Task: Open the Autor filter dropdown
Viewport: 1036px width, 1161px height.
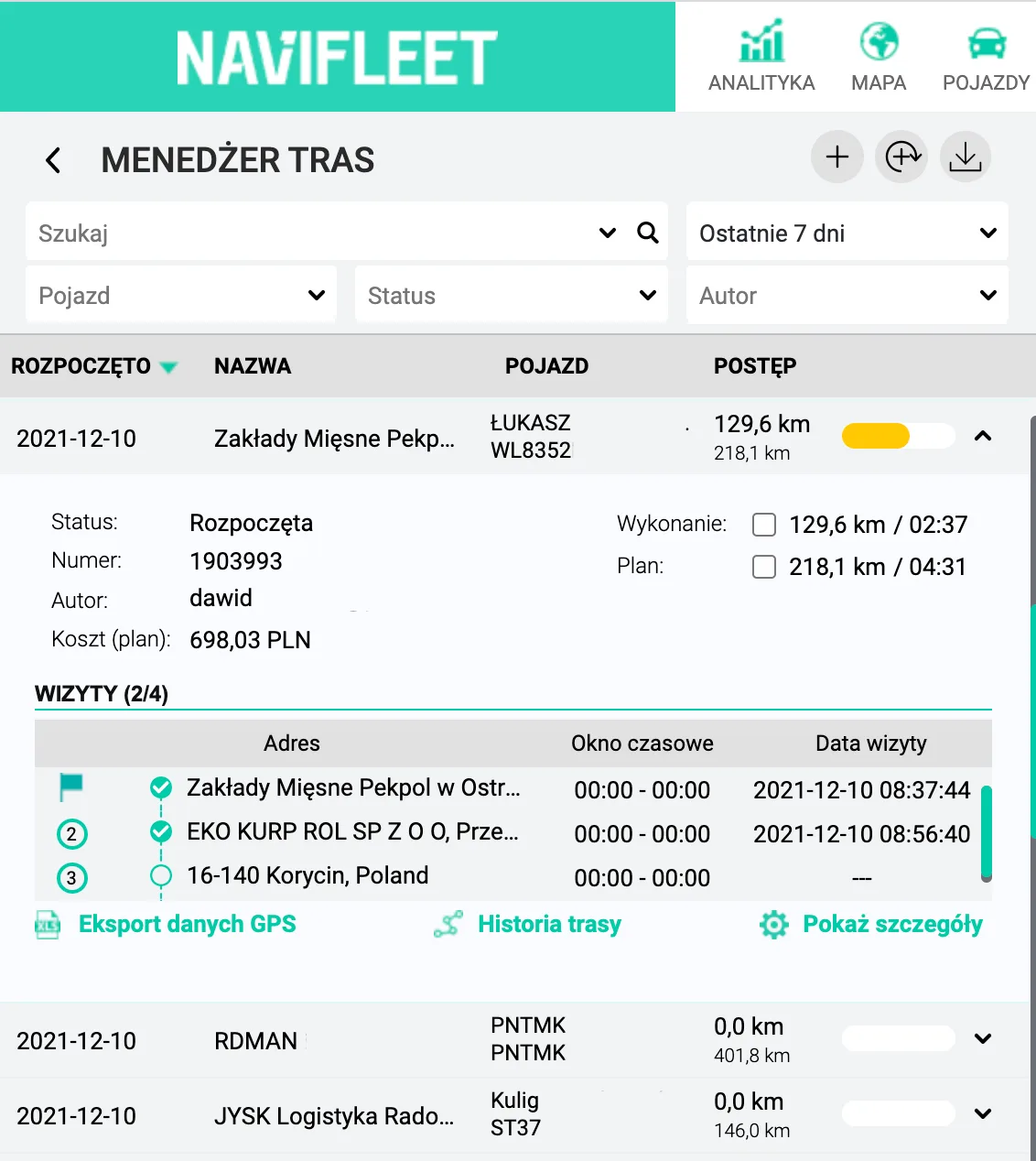Action: 847,295
